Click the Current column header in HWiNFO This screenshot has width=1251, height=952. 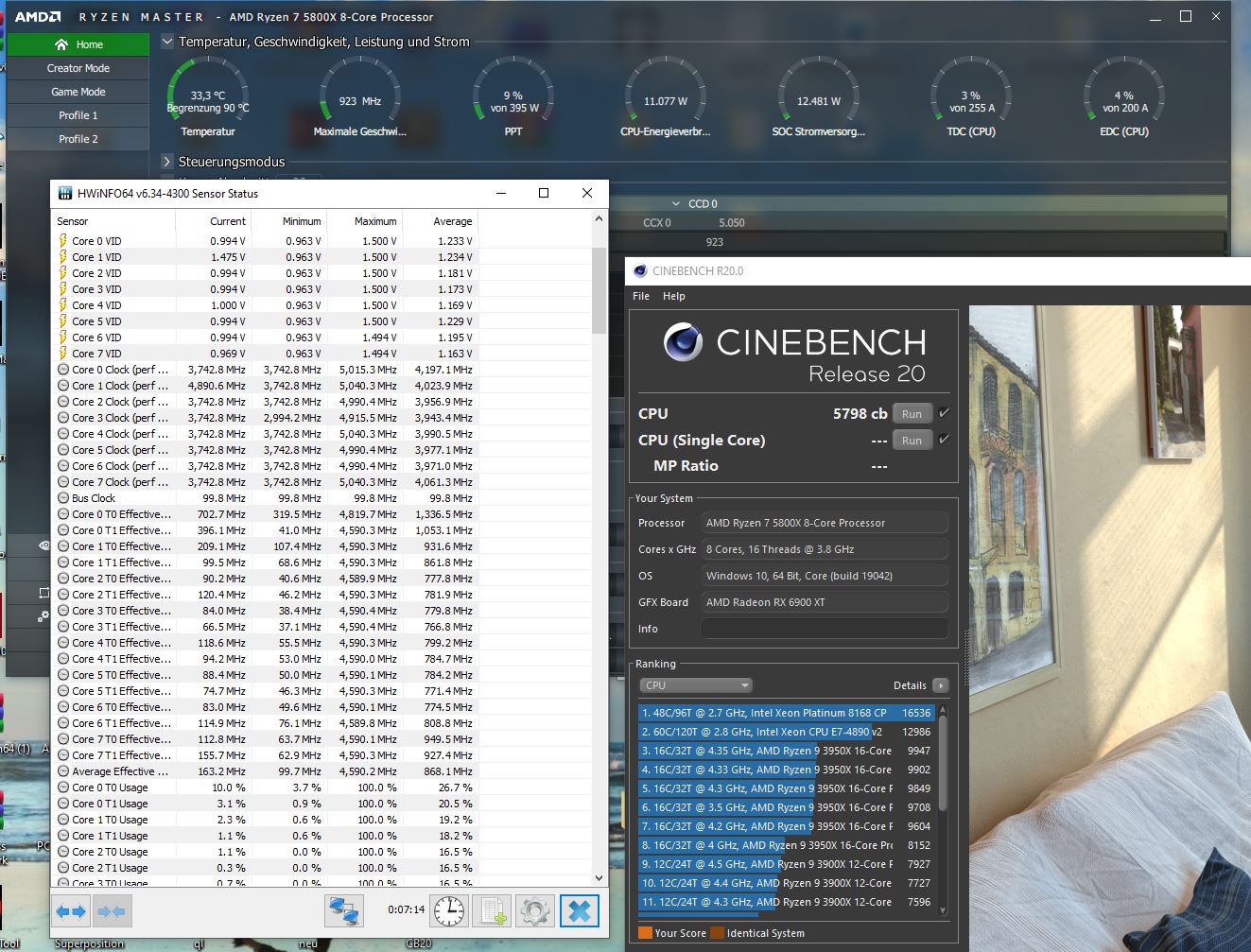tap(214, 221)
